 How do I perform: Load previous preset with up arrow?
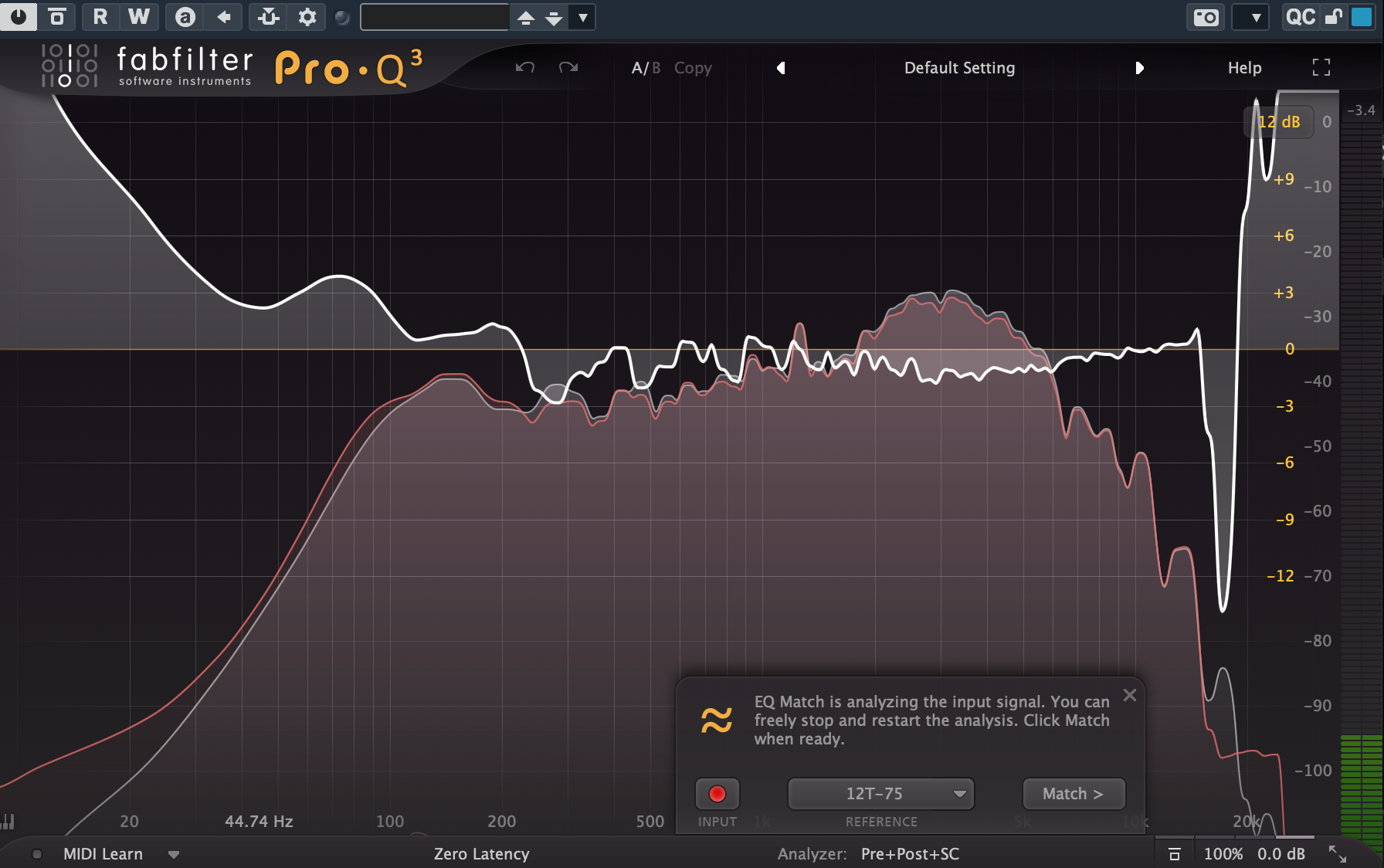click(526, 18)
